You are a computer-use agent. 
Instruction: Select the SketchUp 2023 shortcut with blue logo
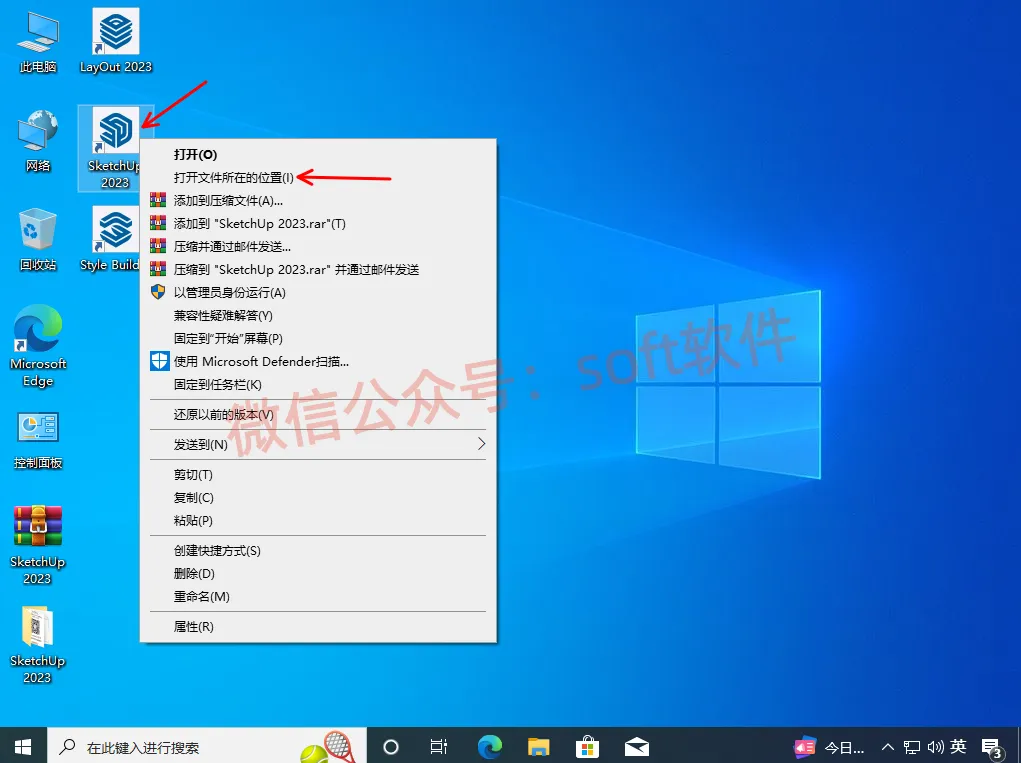(115, 148)
